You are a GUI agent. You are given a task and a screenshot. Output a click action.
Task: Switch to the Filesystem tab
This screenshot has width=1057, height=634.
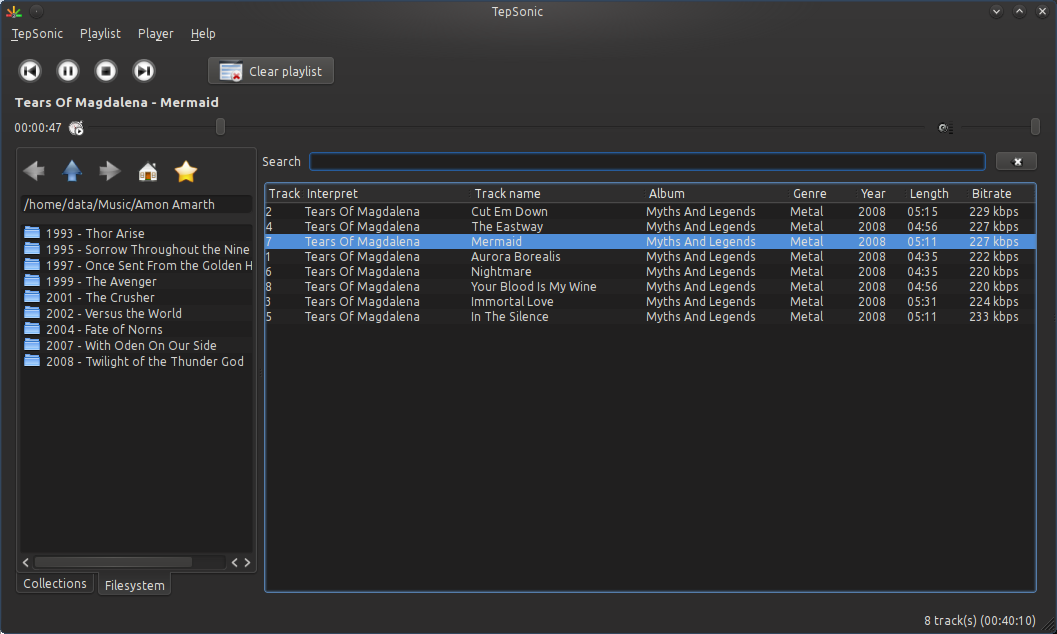click(x=134, y=585)
